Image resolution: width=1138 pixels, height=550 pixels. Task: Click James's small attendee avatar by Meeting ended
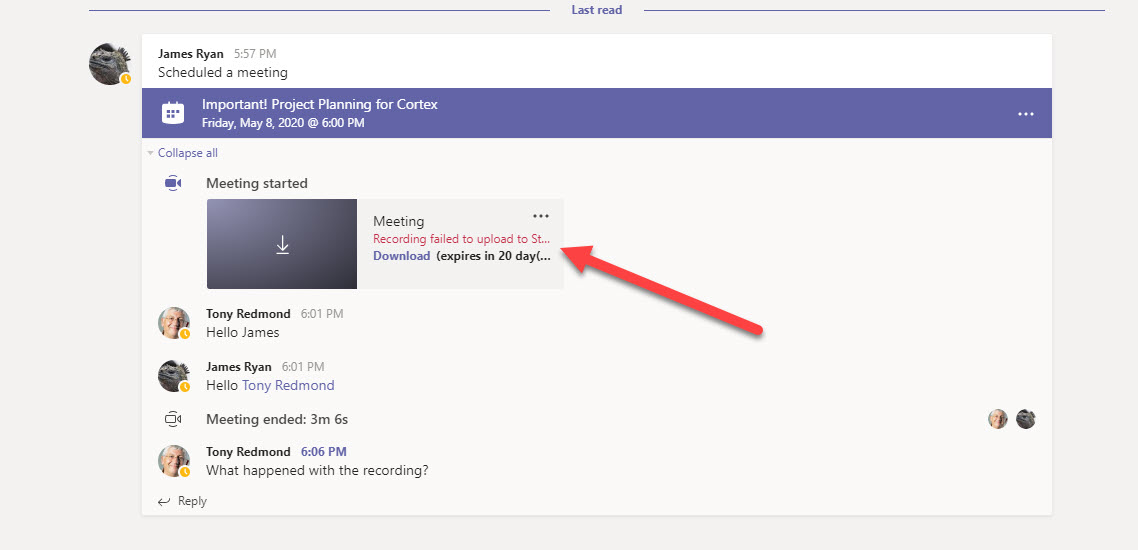coord(1026,419)
